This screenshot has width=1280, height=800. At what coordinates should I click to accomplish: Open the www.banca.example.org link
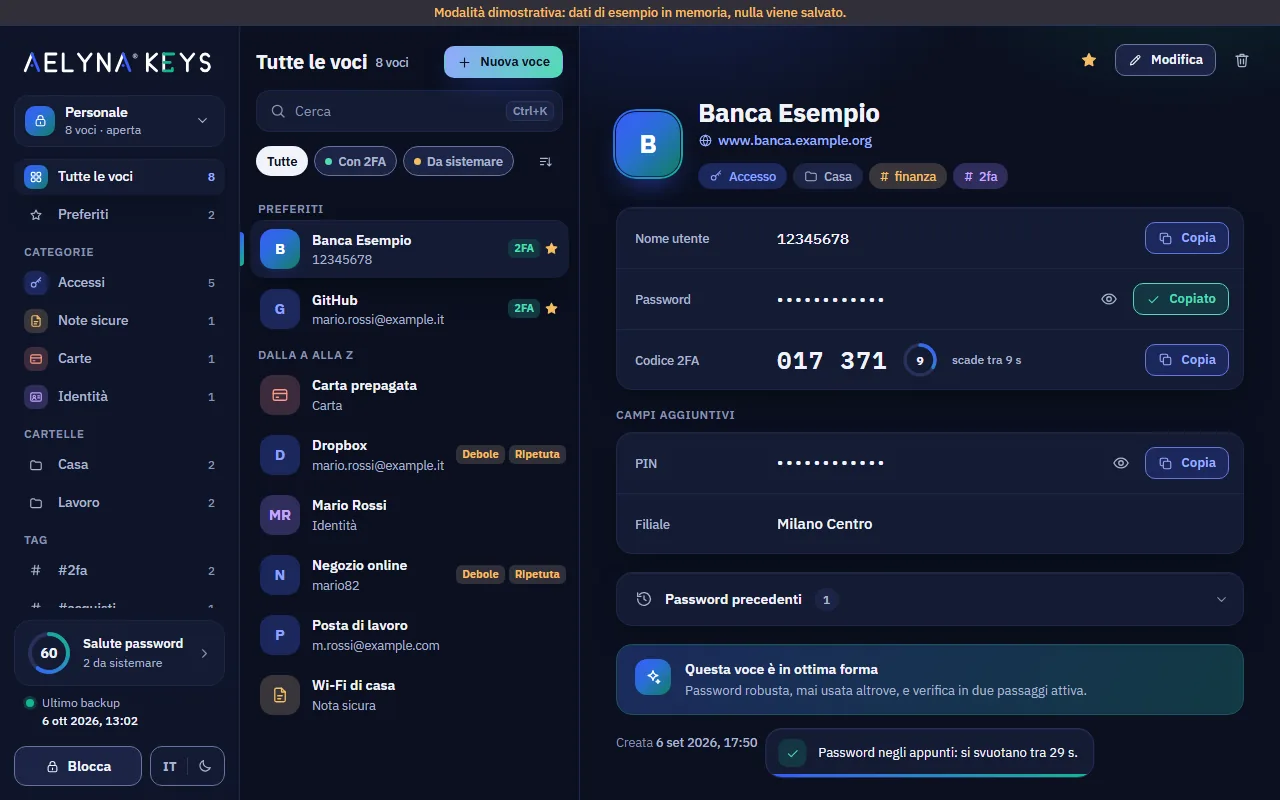point(795,141)
